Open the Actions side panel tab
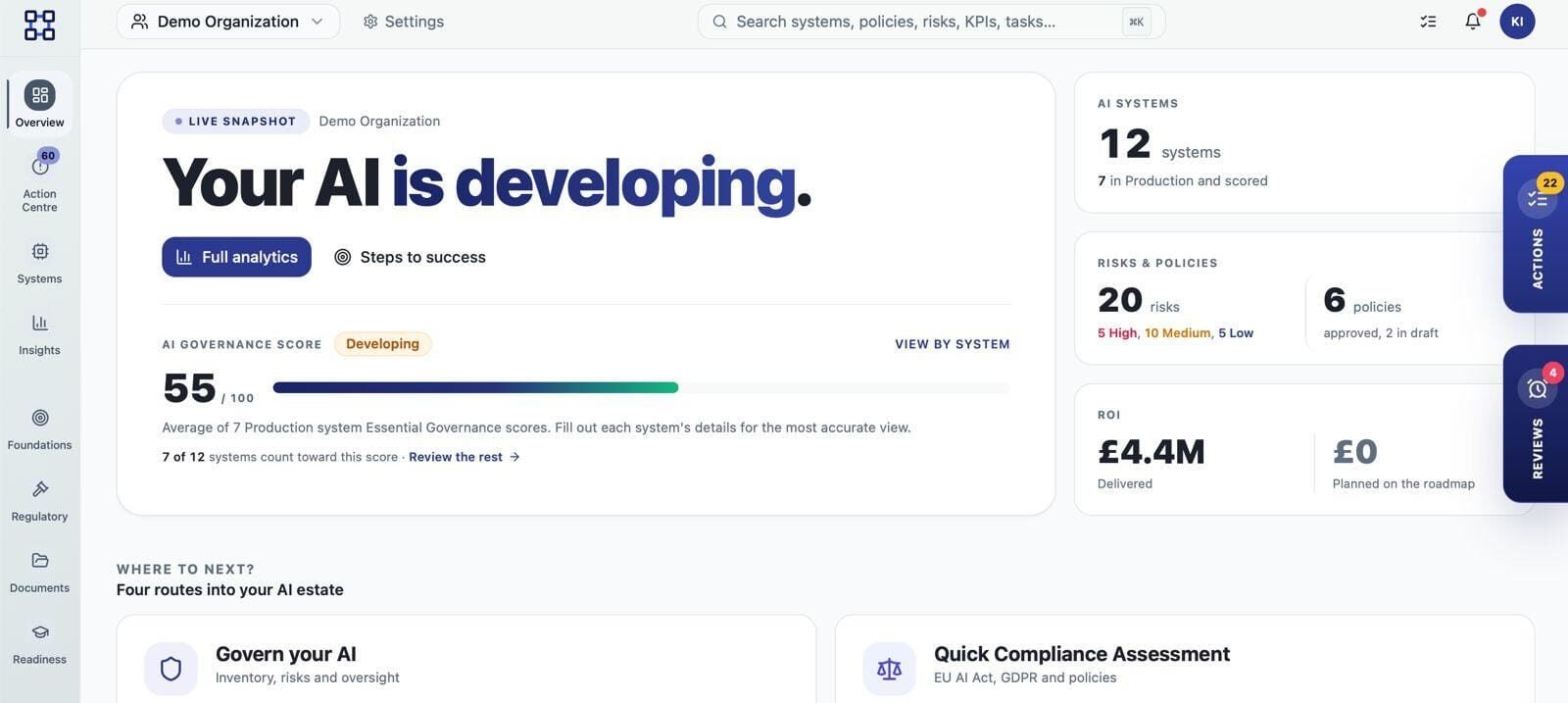1568x703 pixels. (1537, 234)
